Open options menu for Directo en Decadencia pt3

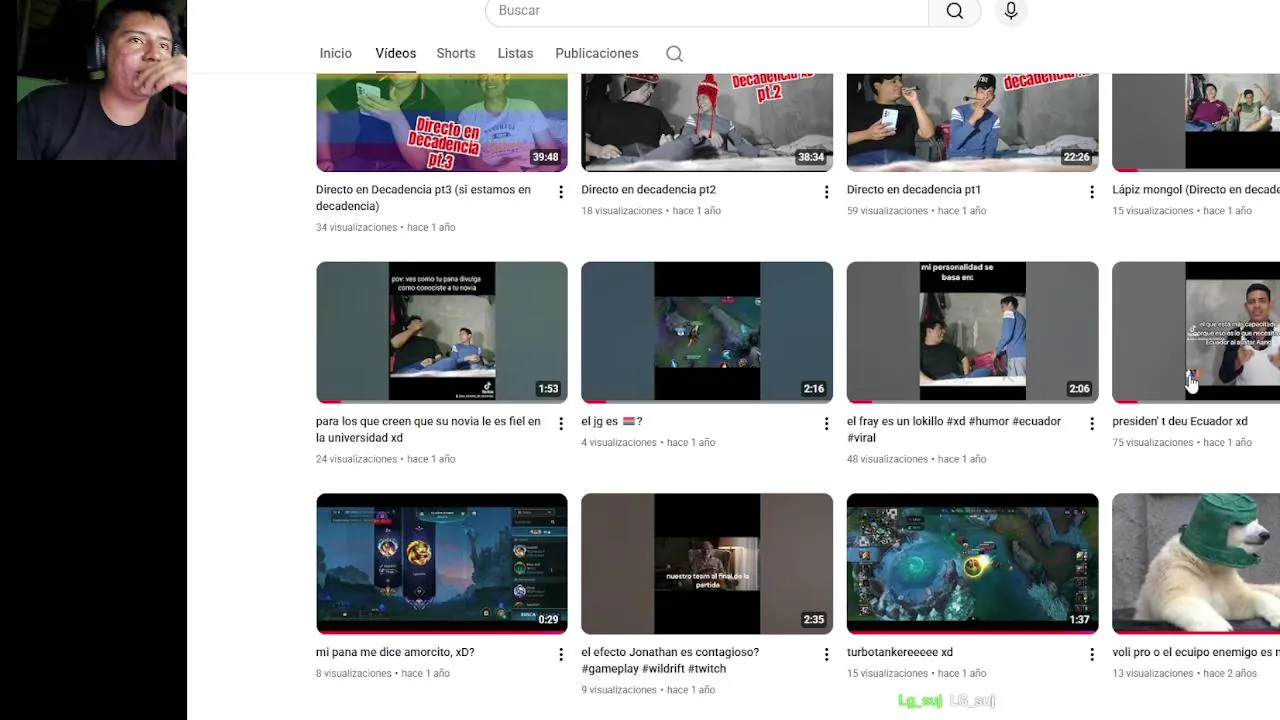click(561, 192)
